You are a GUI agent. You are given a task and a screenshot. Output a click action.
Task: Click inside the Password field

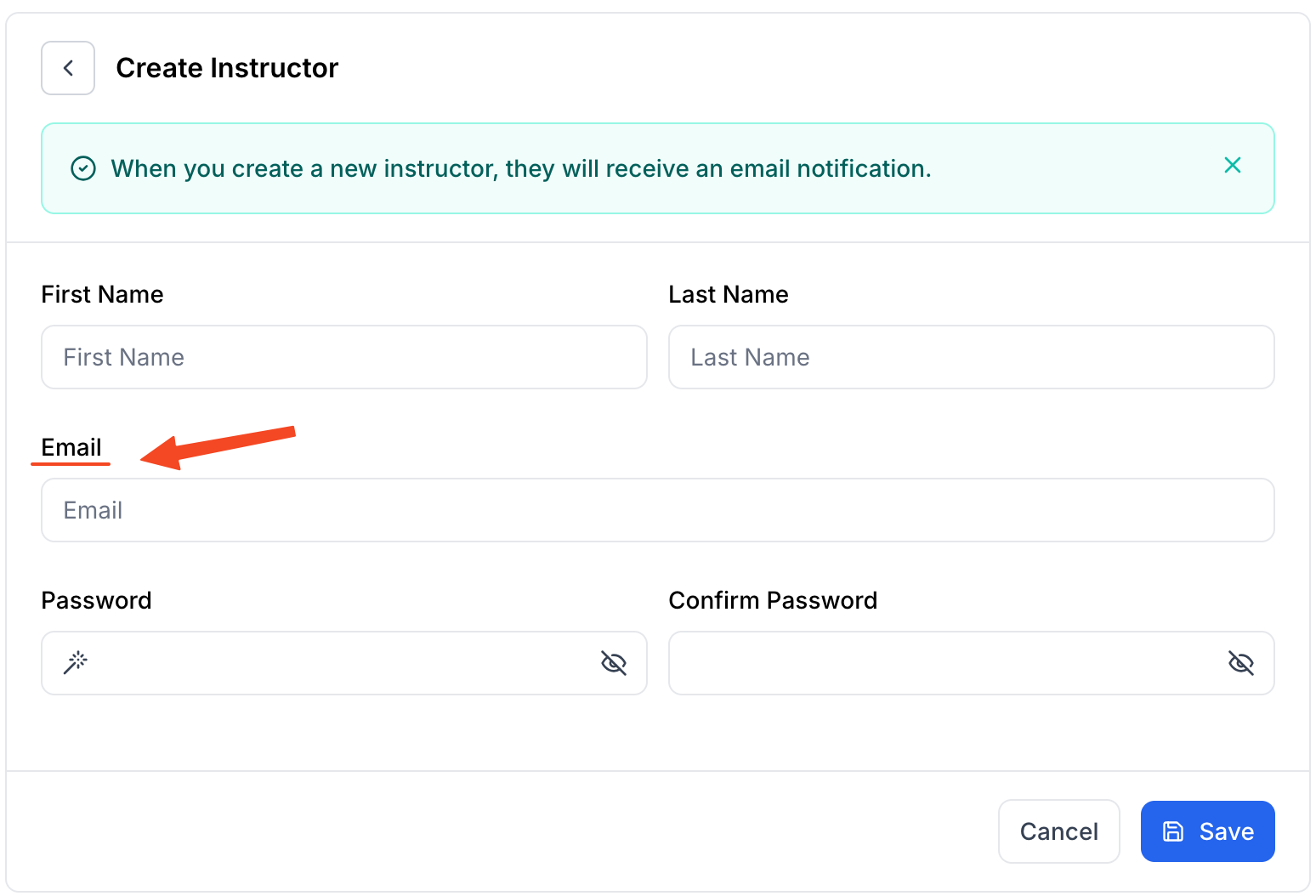pyautogui.click(x=344, y=663)
